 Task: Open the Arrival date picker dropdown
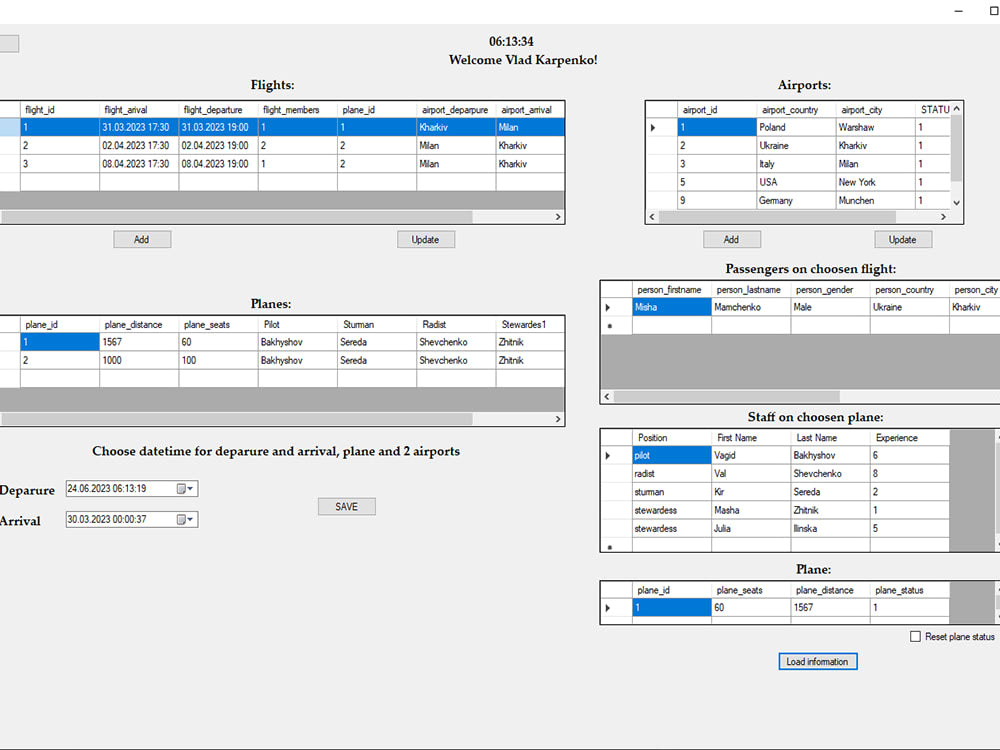coord(185,519)
